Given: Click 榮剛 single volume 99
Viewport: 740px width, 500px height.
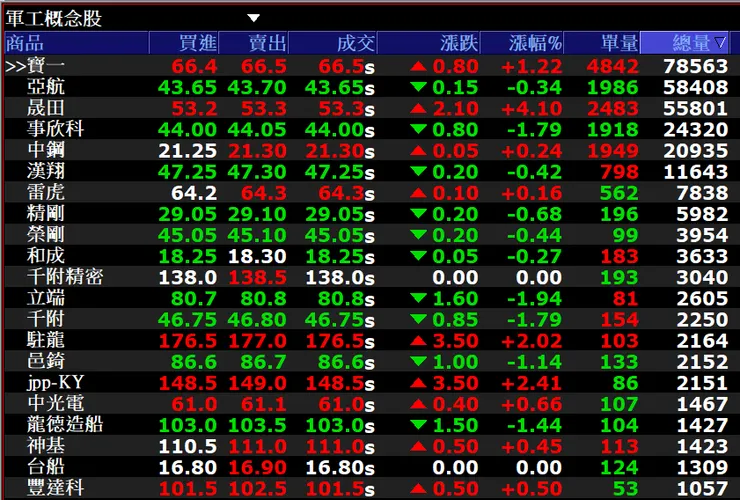Looking at the screenshot, I should [x=626, y=235].
